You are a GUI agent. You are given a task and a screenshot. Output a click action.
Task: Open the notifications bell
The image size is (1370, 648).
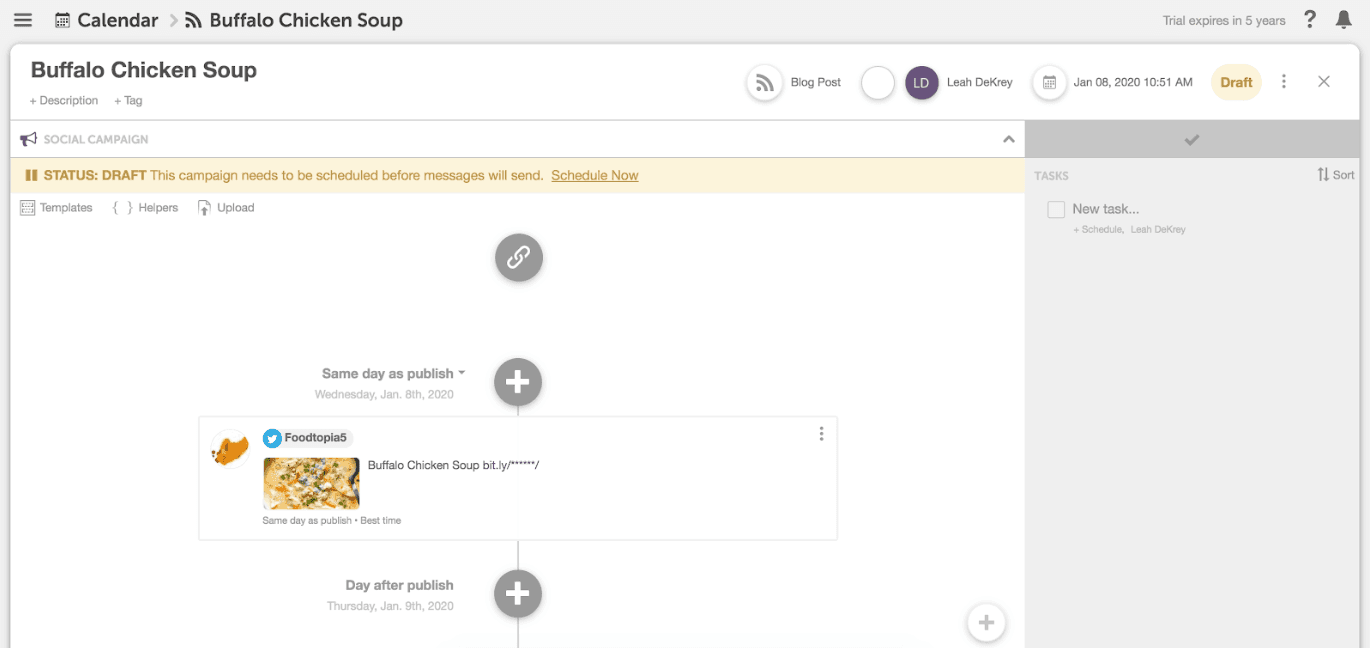tap(1344, 20)
